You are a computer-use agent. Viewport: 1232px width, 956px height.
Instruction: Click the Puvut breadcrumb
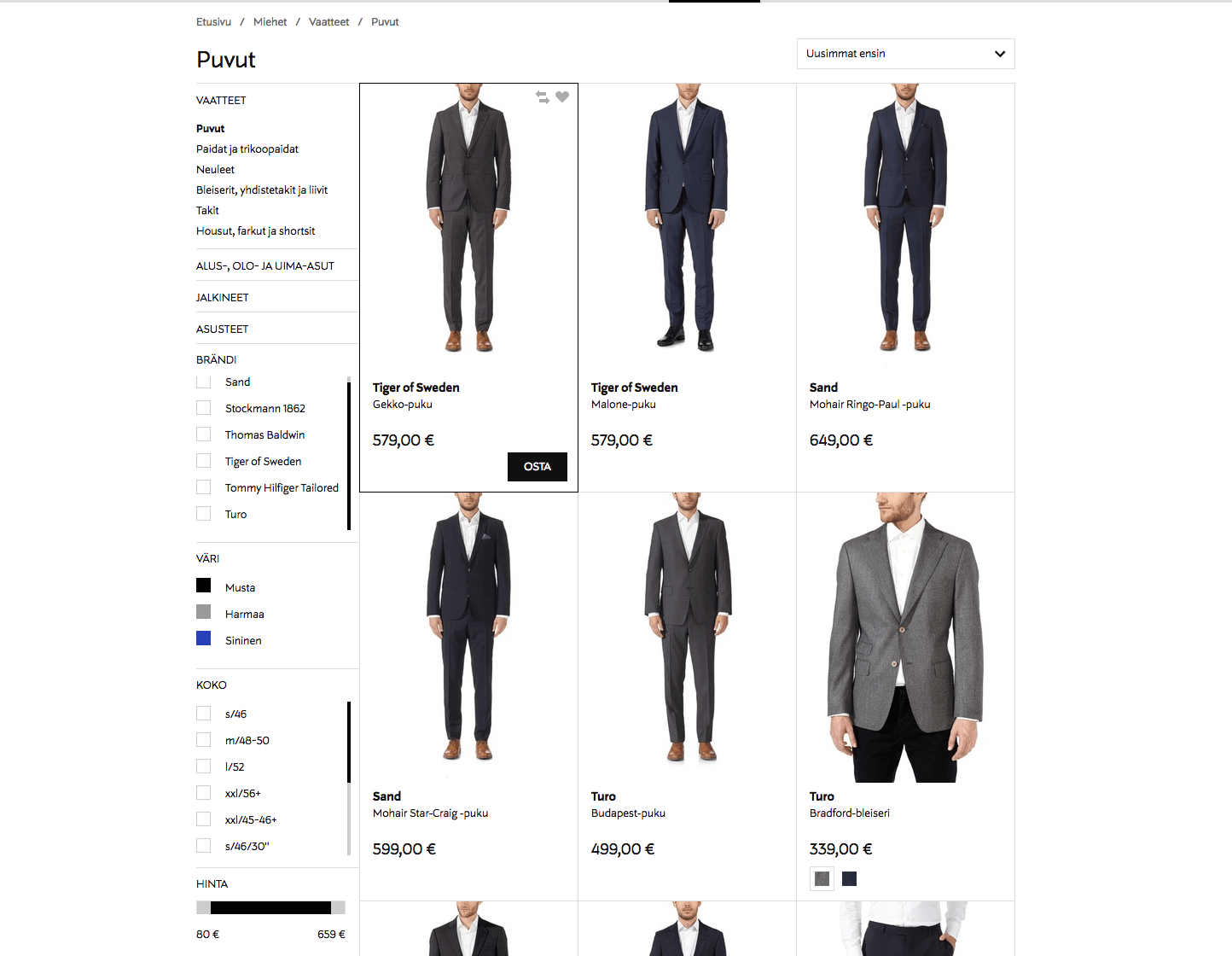click(x=385, y=22)
